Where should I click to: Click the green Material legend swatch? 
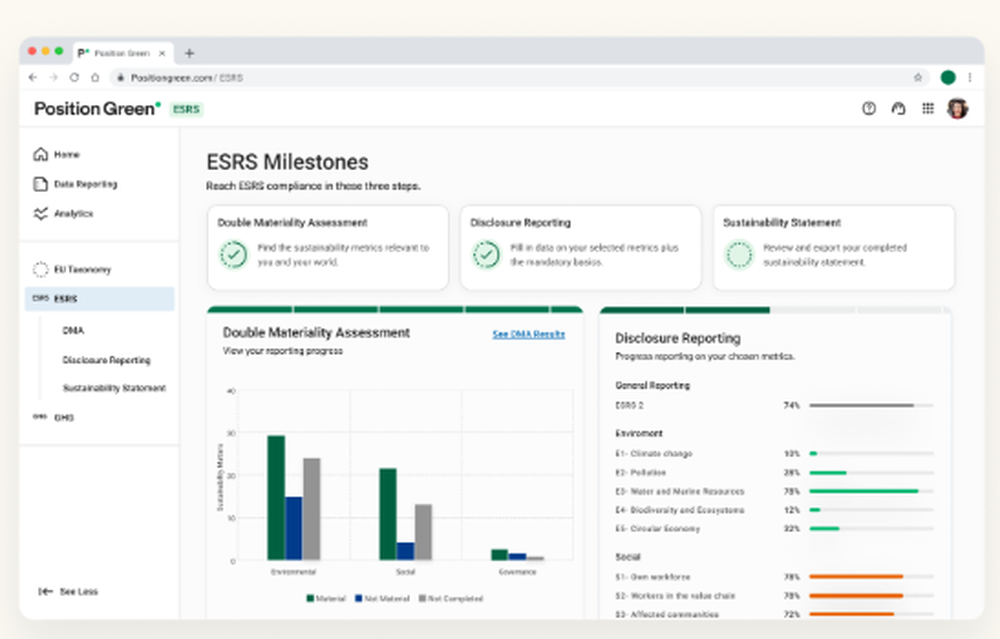click(x=311, y=598)
